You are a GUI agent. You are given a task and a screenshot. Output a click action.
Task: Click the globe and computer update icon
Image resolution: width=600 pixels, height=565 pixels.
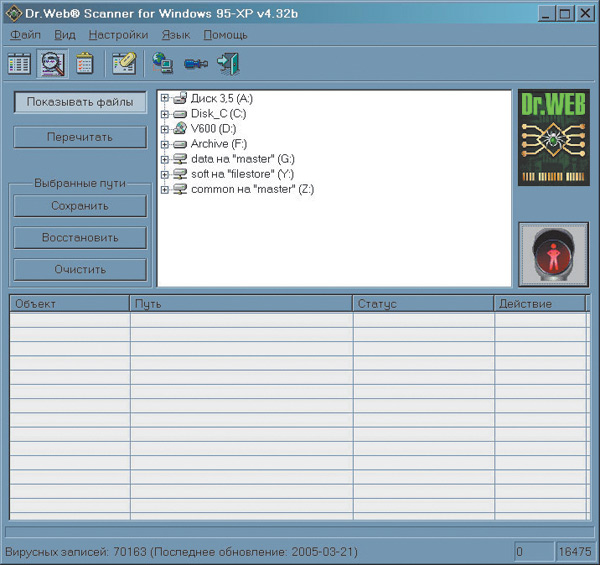(162, 64)
